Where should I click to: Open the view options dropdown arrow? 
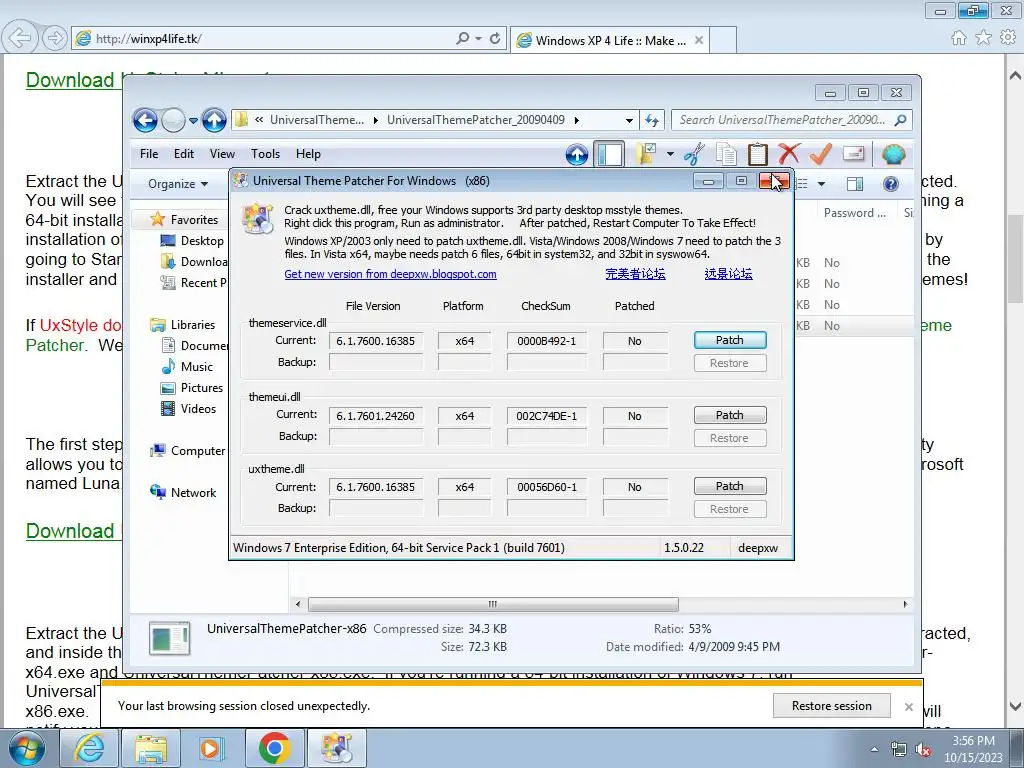pyautogui.click(x=822, y=184)
